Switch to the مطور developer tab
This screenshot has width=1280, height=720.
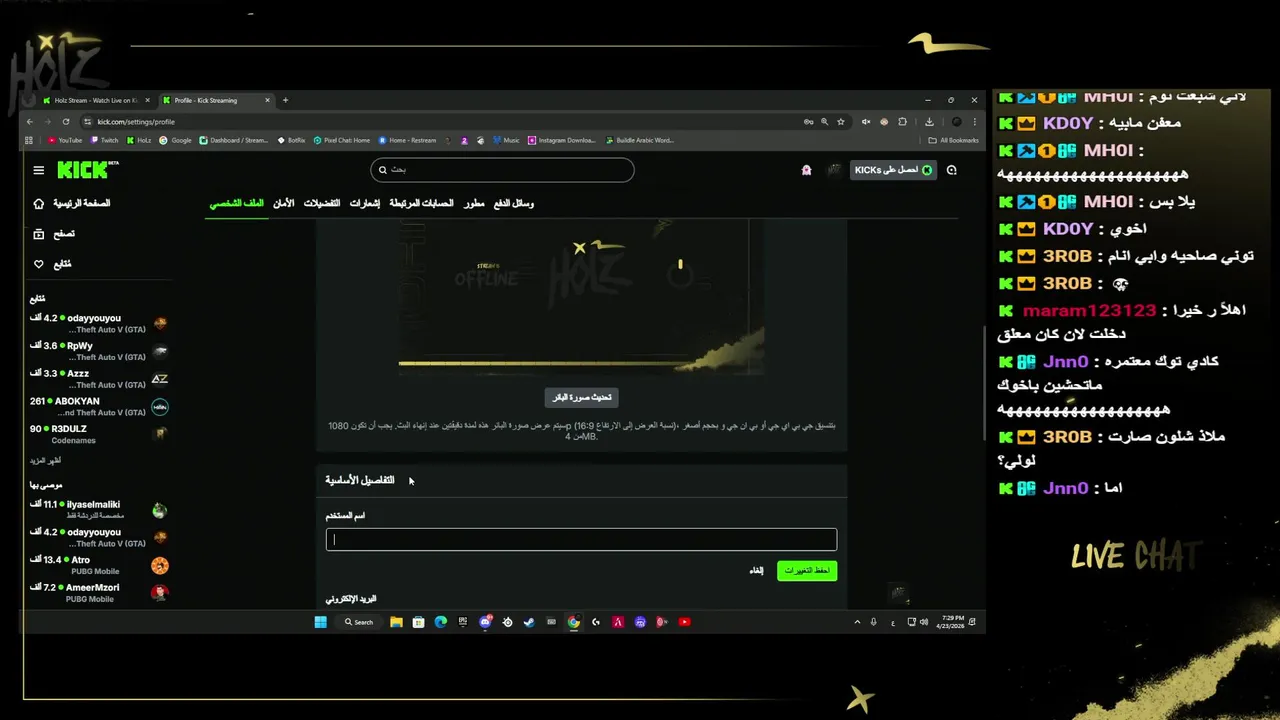[474, 203]
